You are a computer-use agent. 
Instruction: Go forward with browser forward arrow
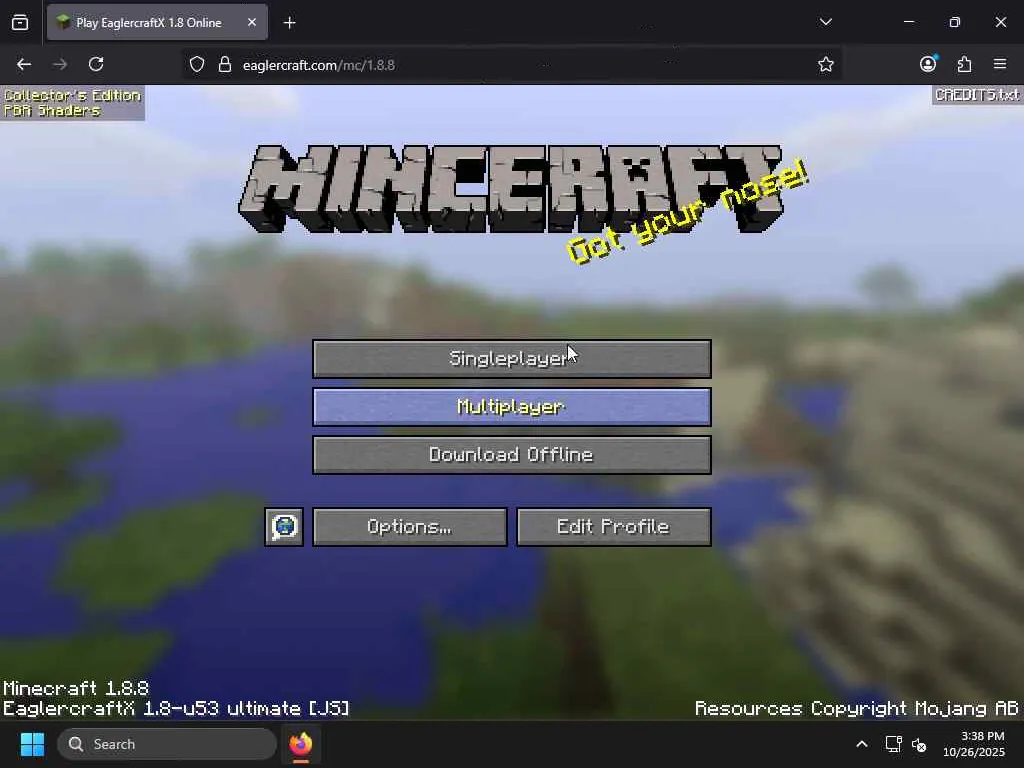click(x=60, y=64)
